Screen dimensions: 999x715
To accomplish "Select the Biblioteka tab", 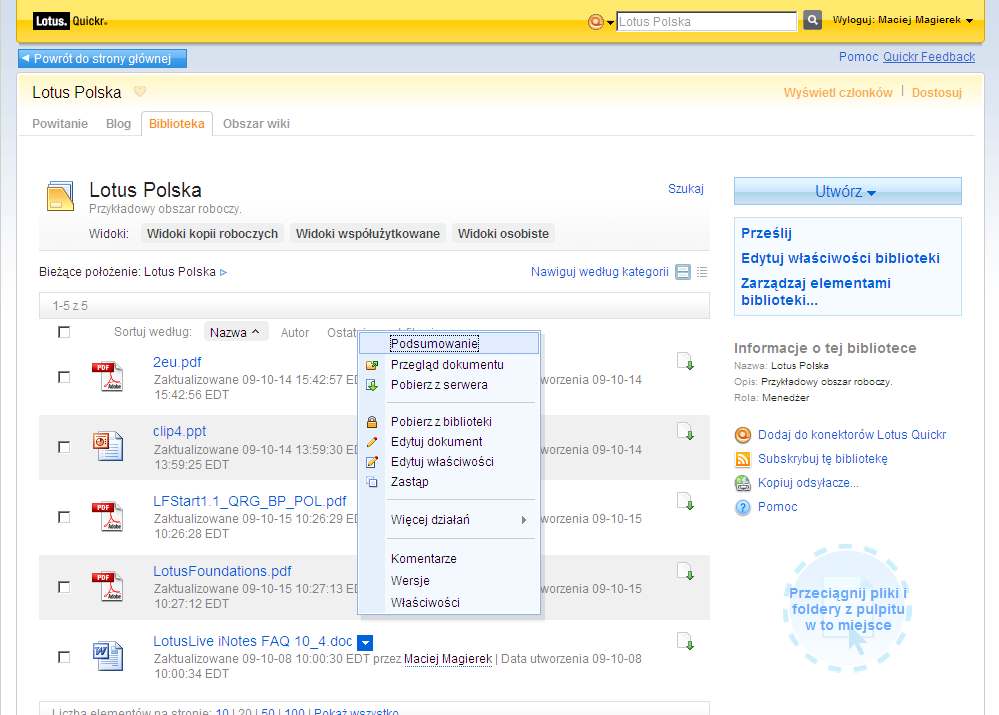I will click(176, 124).
